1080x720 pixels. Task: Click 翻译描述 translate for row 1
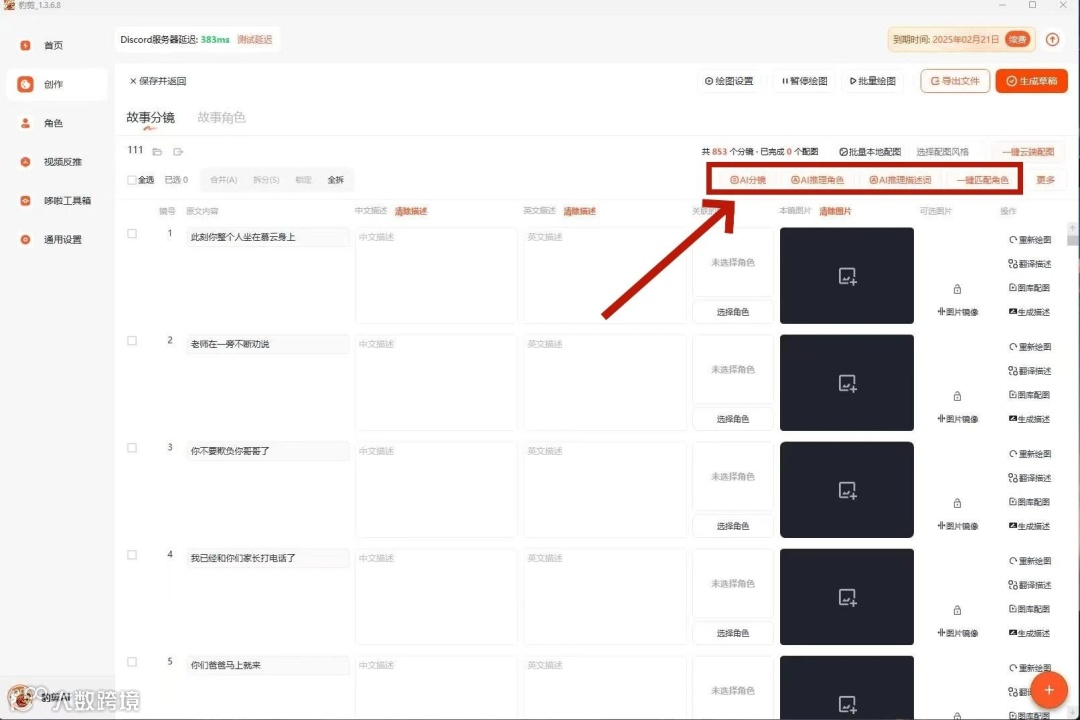[1030, 264]
